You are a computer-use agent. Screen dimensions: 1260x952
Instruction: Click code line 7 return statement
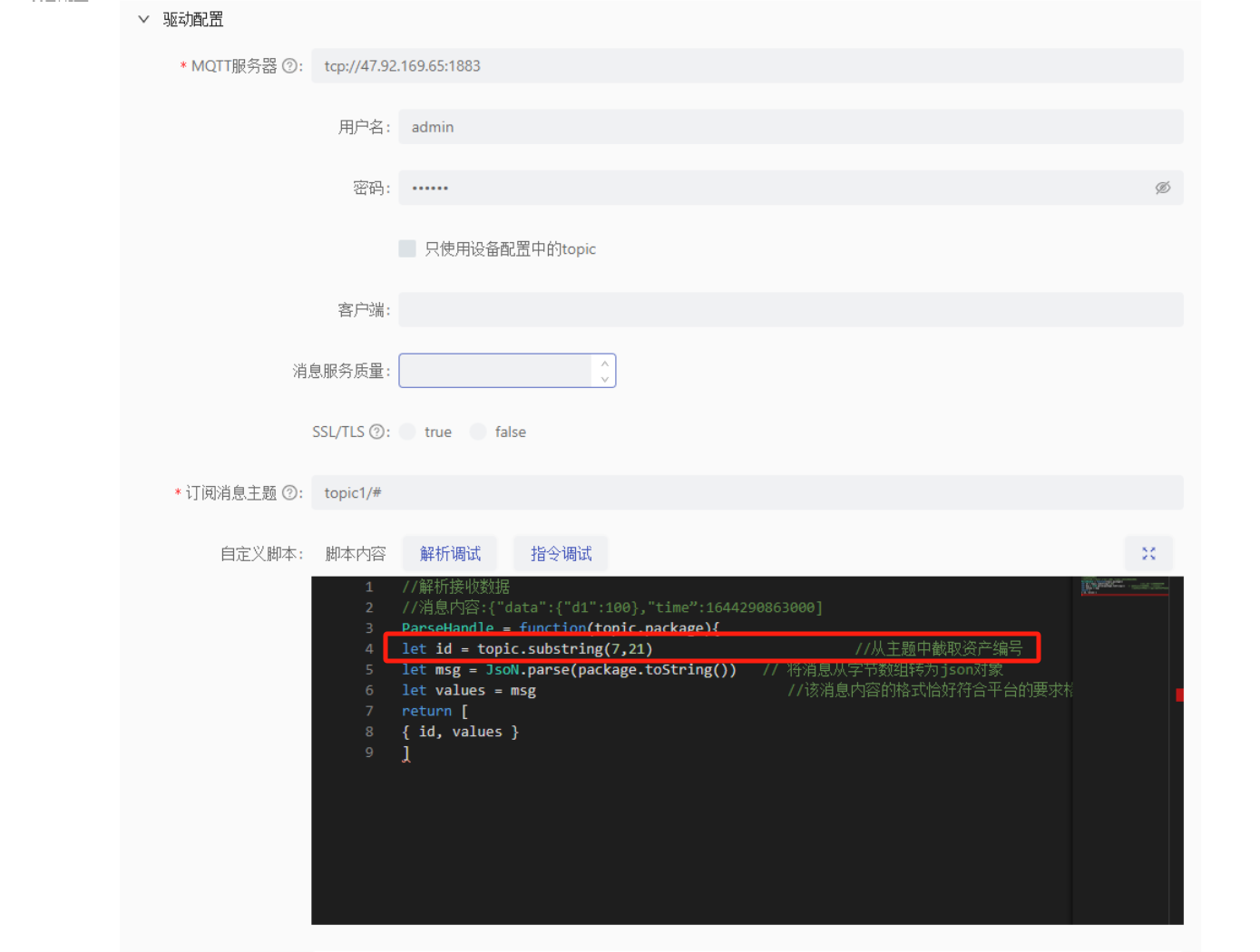(x=435, y=711)
